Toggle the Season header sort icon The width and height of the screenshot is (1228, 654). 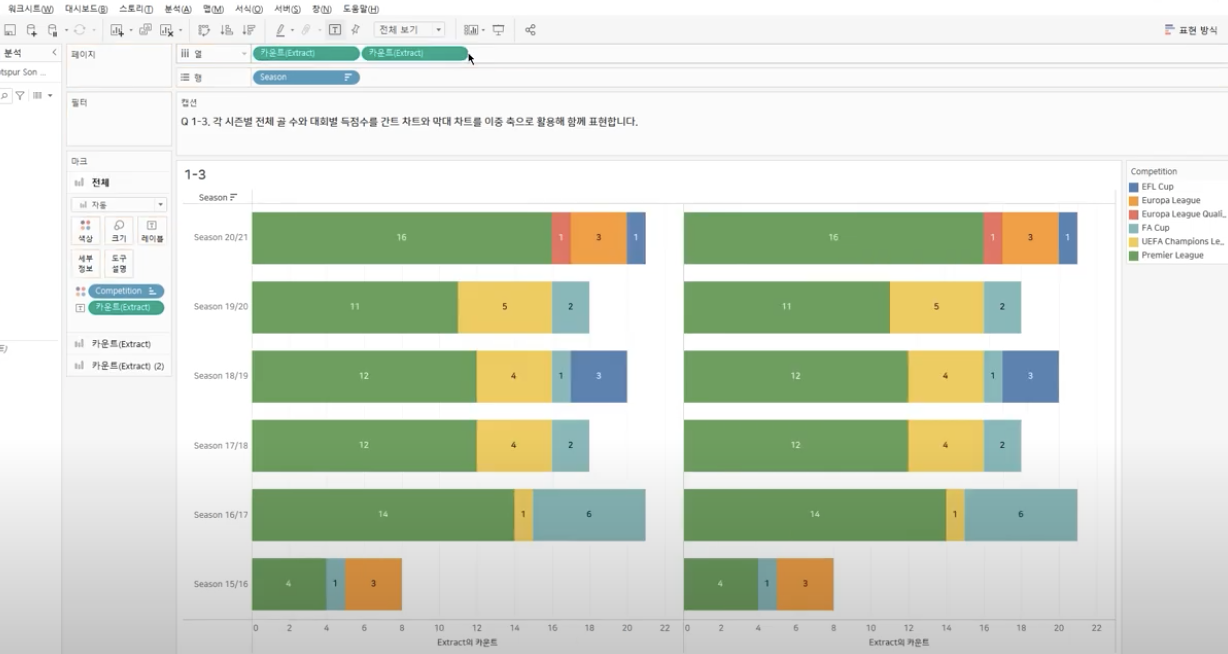click(x=234, y=197)
